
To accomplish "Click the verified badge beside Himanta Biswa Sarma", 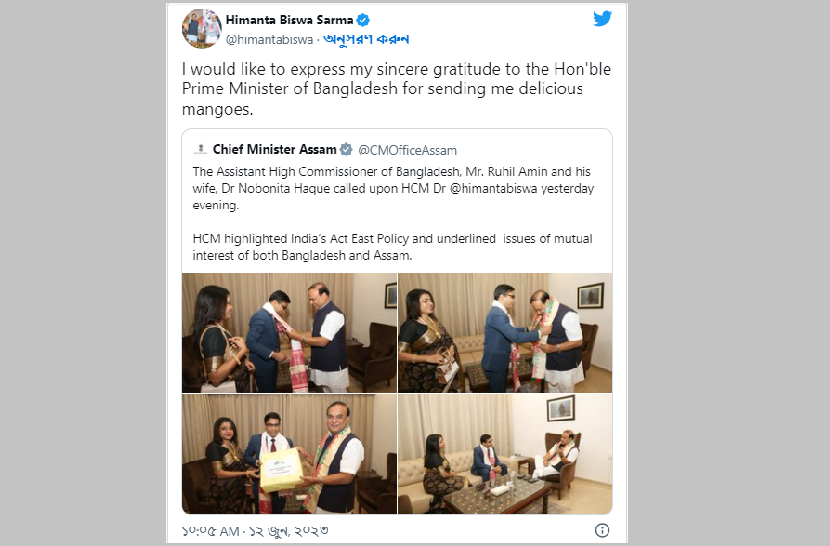I will click(363, 20).
